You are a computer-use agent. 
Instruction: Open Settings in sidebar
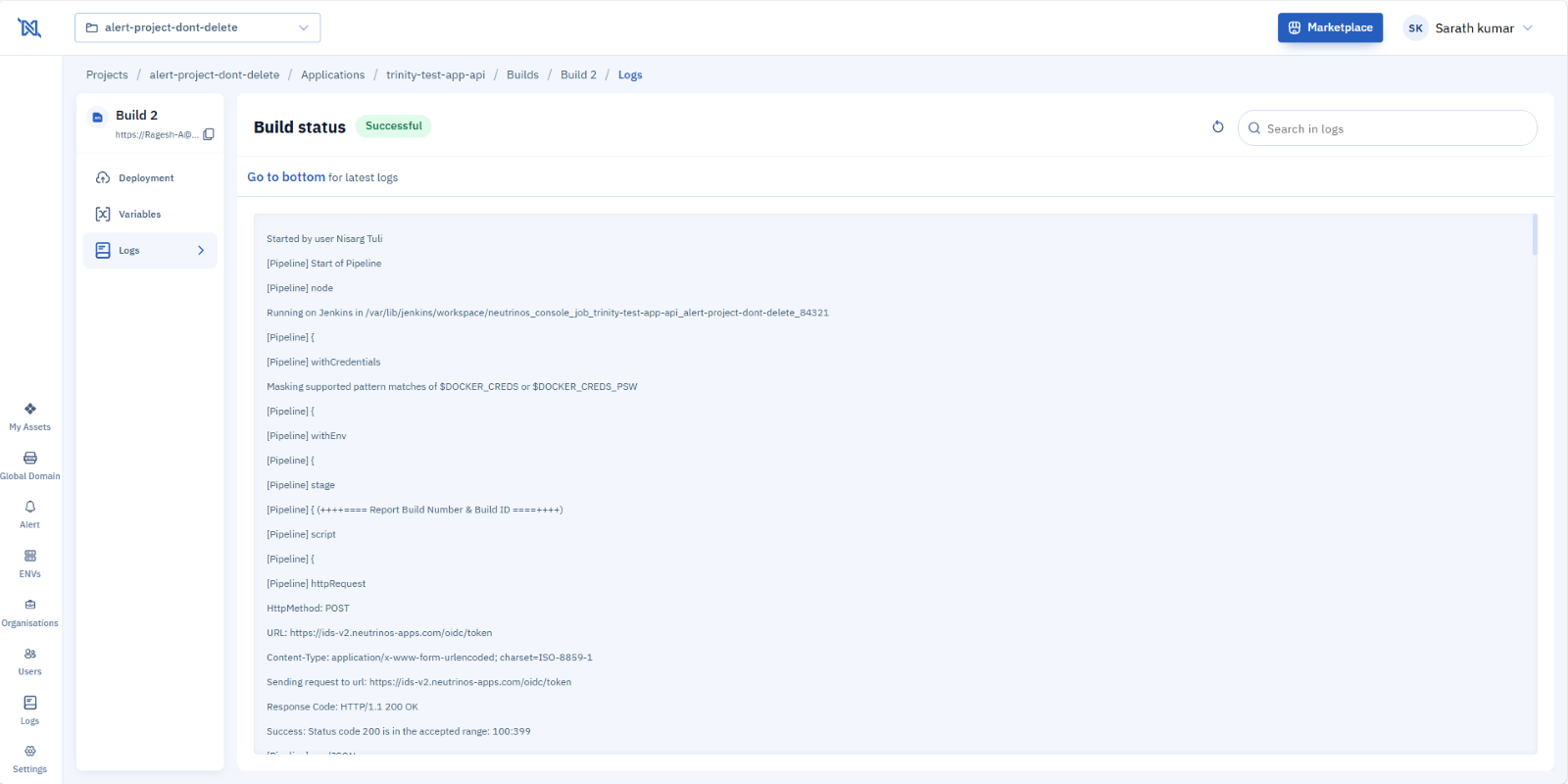point(30,759)
